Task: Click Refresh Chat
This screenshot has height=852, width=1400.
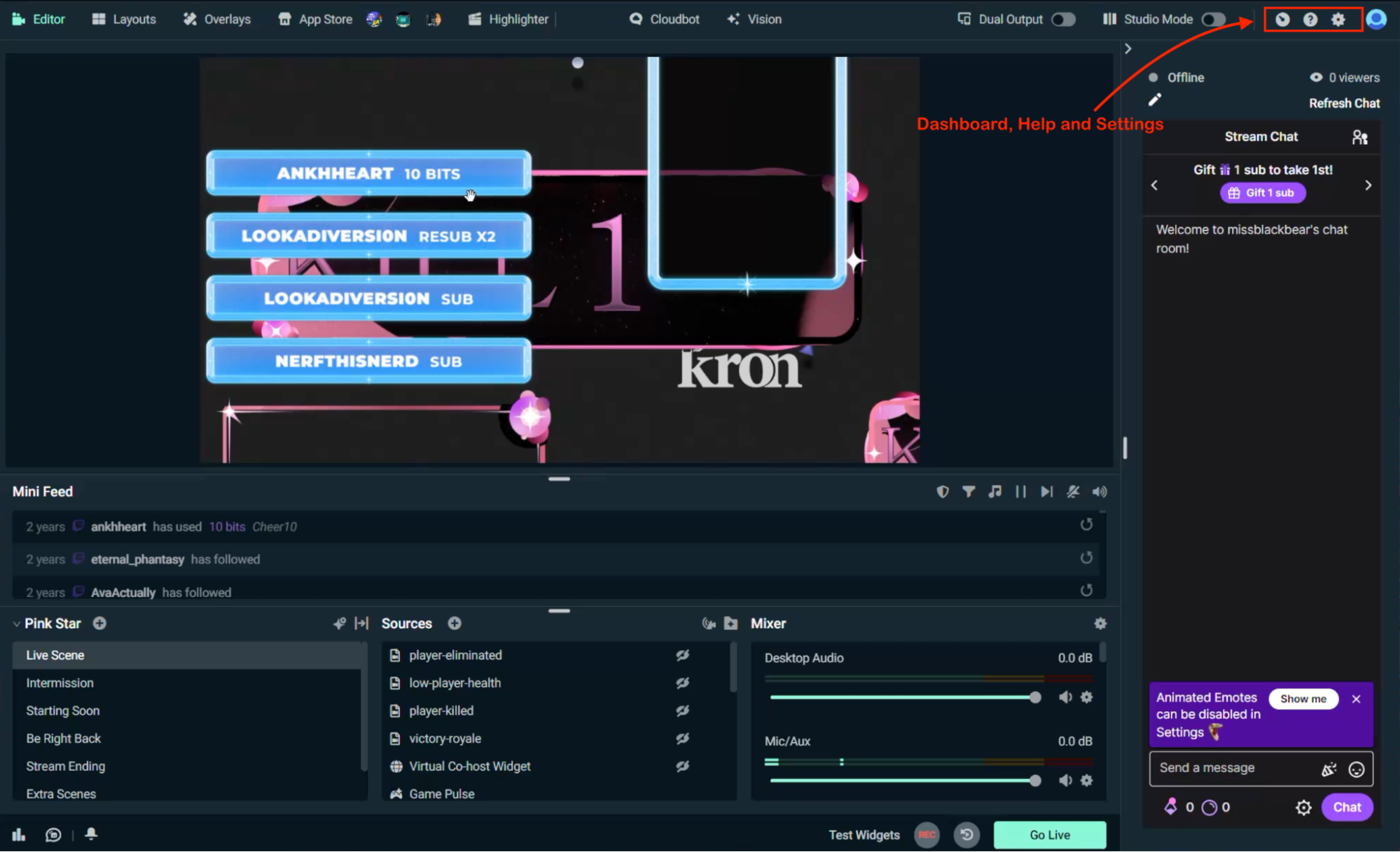Action: click(x=1344, y=103)
